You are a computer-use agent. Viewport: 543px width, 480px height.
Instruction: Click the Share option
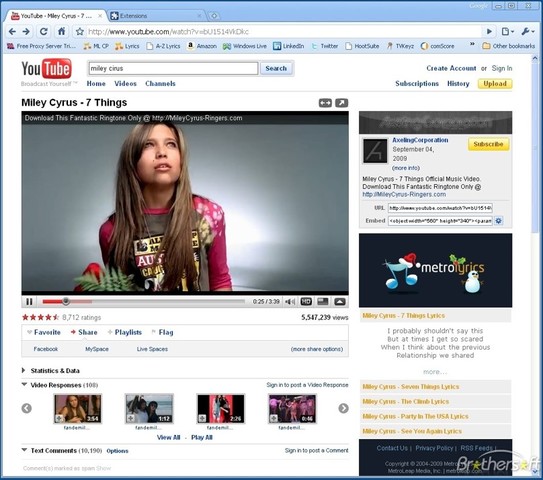(84, 332)
